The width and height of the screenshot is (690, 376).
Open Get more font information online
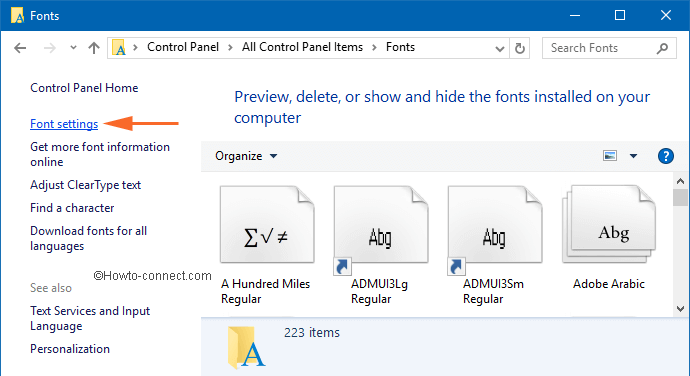[x=100, y=154]
